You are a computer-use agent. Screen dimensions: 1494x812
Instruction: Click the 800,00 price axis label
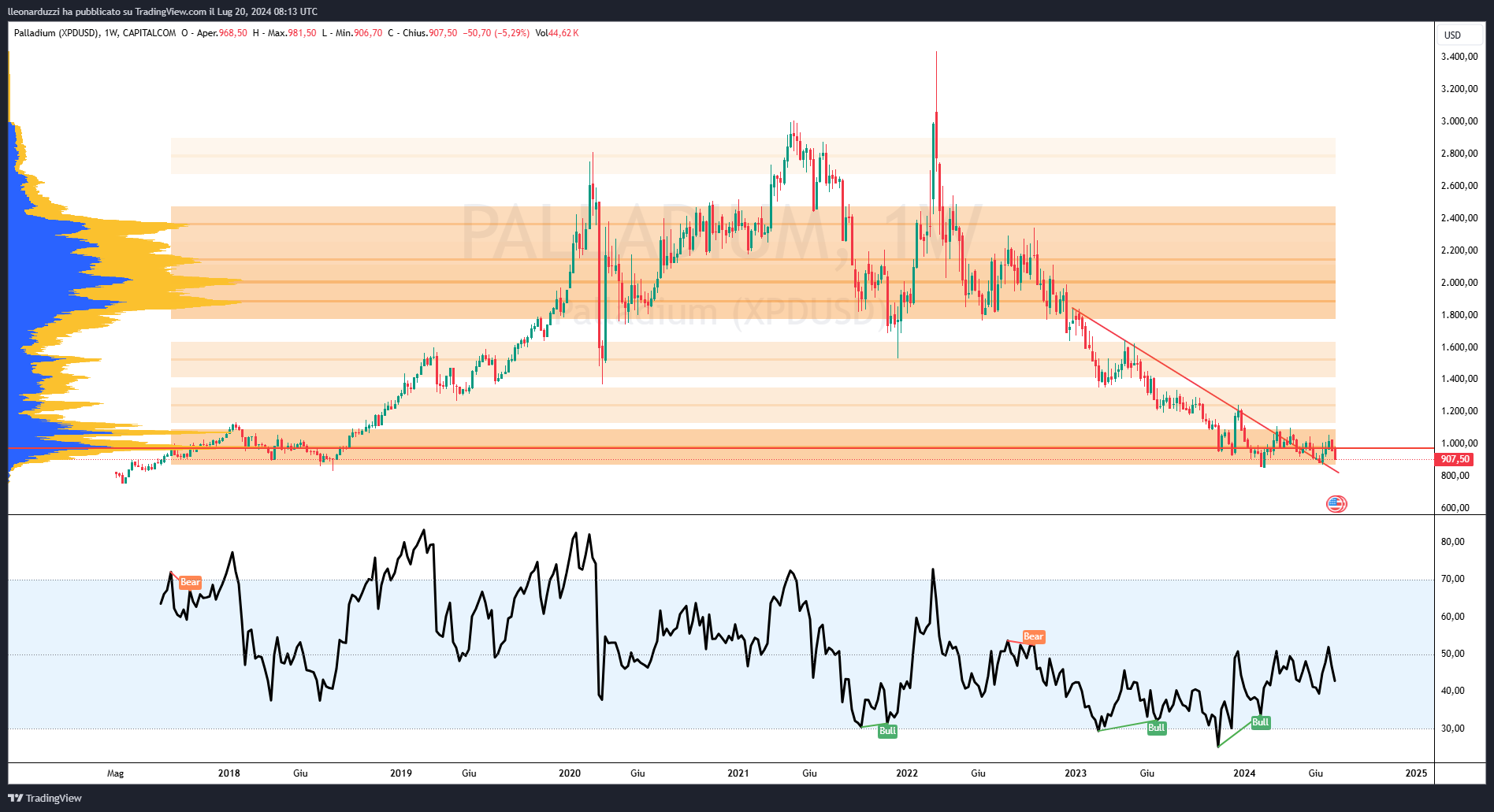click(x=1455, y=476)
